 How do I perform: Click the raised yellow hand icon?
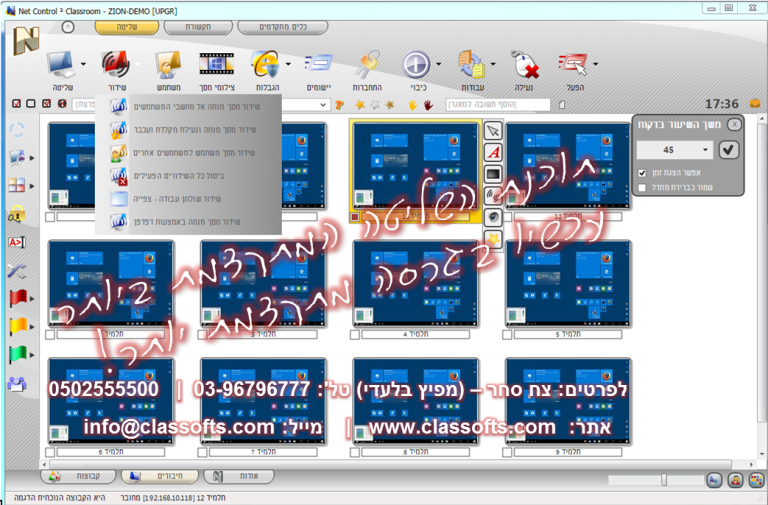pyautogui.click(x=413, y=105)
